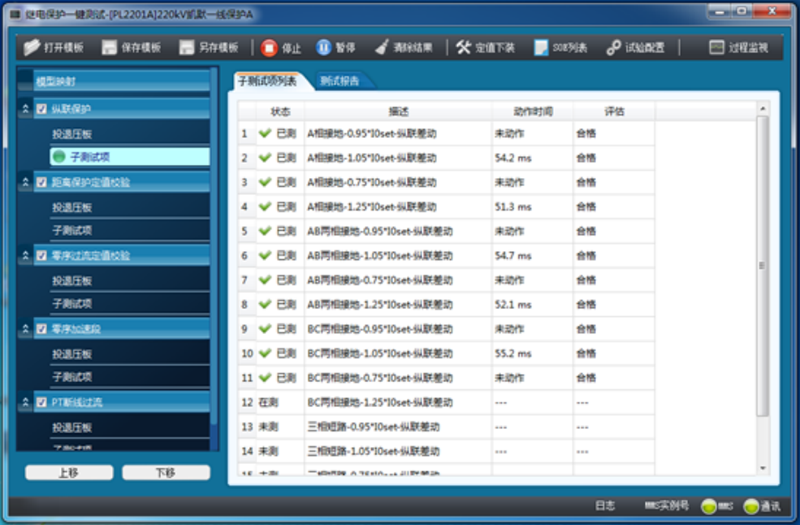The image size is (800, 525).
Task: Uncheck the 纵联保护 checkbox
Action: (41, 109)
